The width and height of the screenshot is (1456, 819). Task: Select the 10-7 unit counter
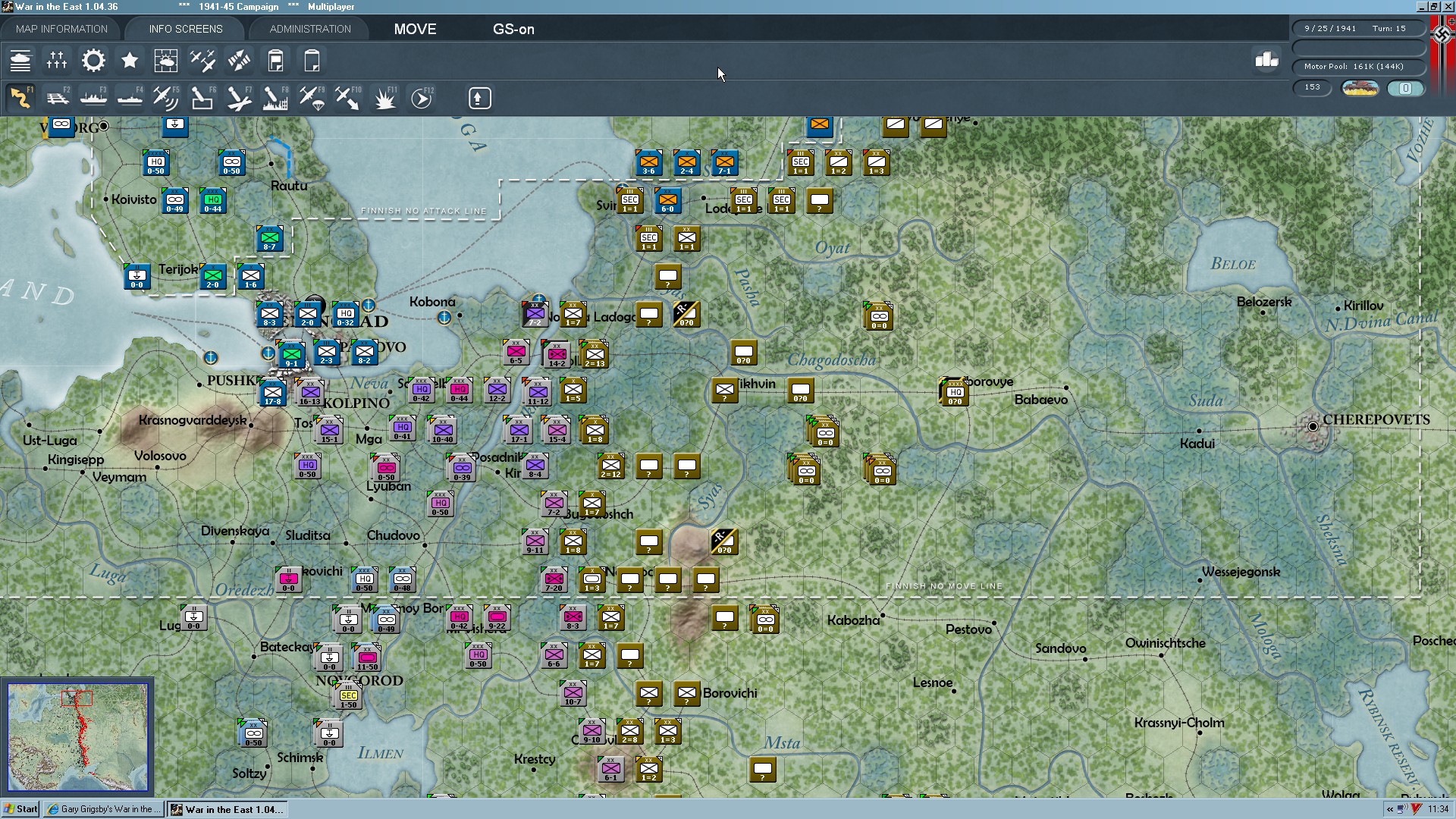point(573,695)
